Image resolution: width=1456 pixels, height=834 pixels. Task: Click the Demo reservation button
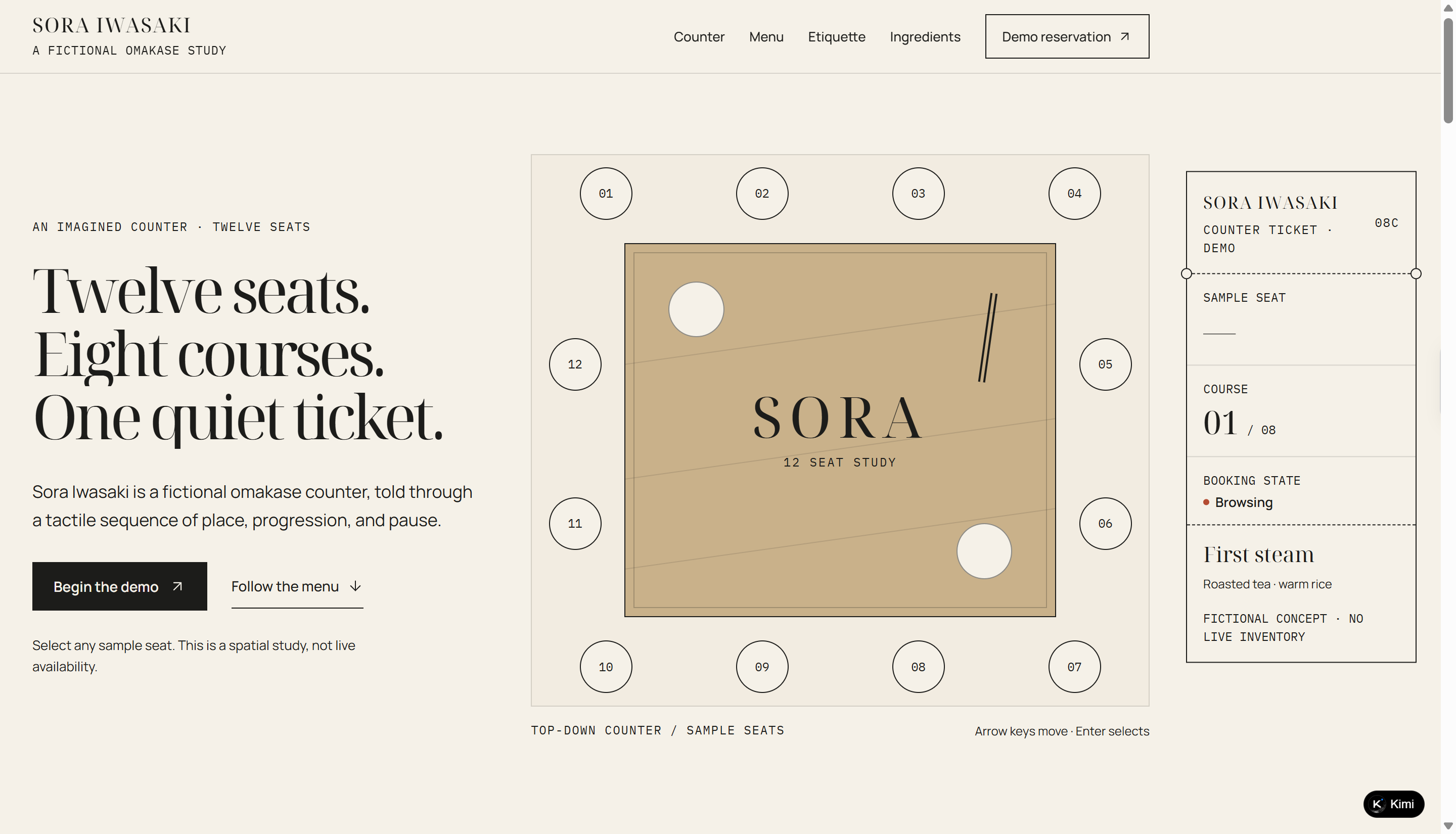click(1067, 36)
